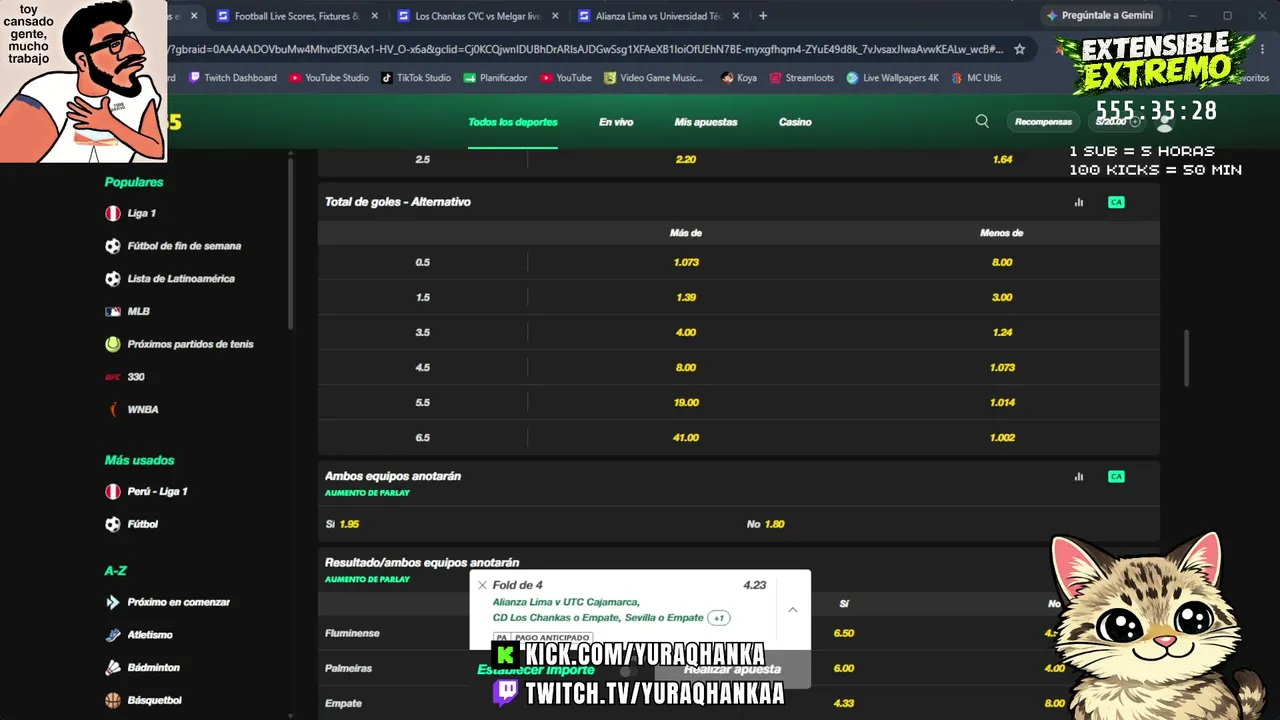Collapse the Total de goles - Alternativo market
The image size is (1280, 720).
coord(739,202)
